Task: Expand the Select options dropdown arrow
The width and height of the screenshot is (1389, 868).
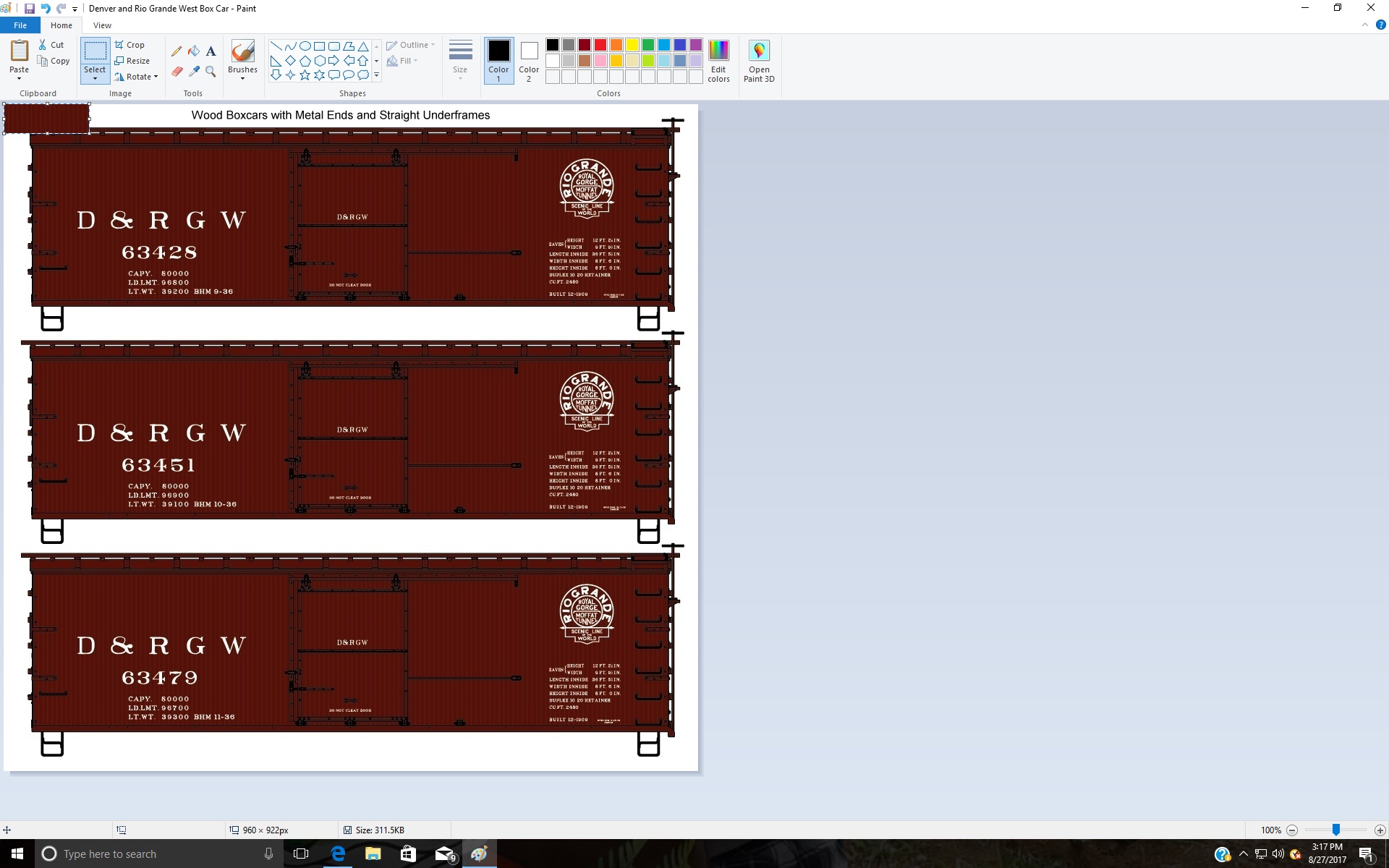Action: (95, 78)
